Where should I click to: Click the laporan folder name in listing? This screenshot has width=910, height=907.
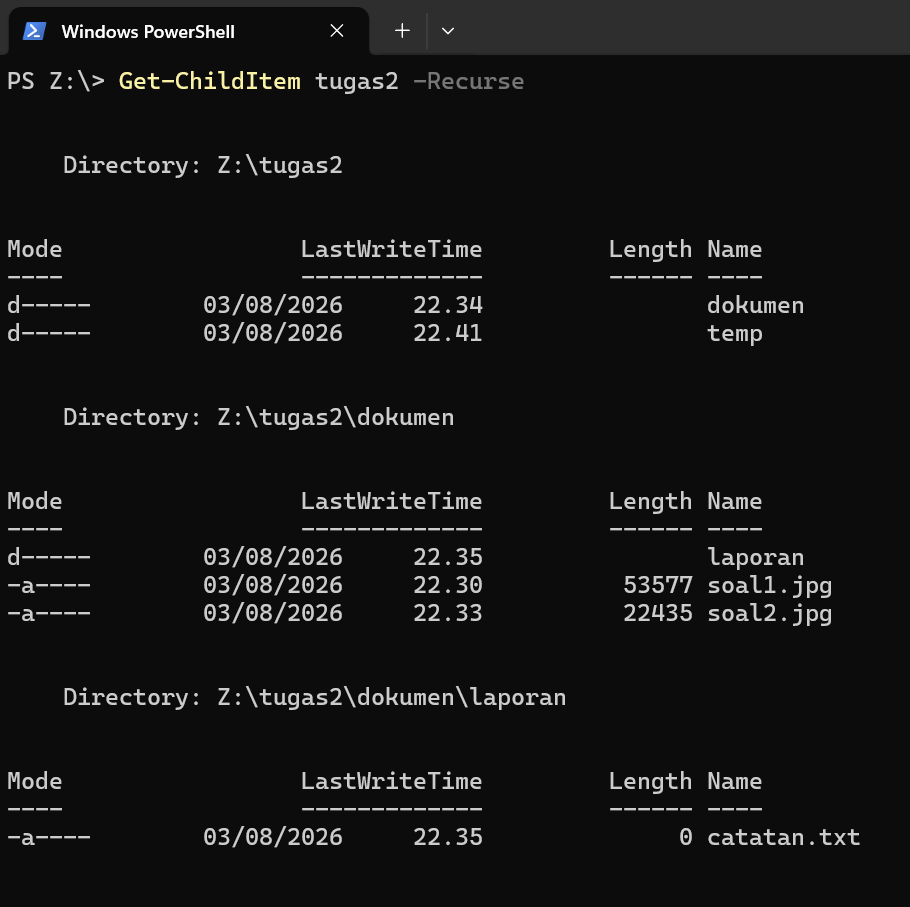[x=755, y=558]
